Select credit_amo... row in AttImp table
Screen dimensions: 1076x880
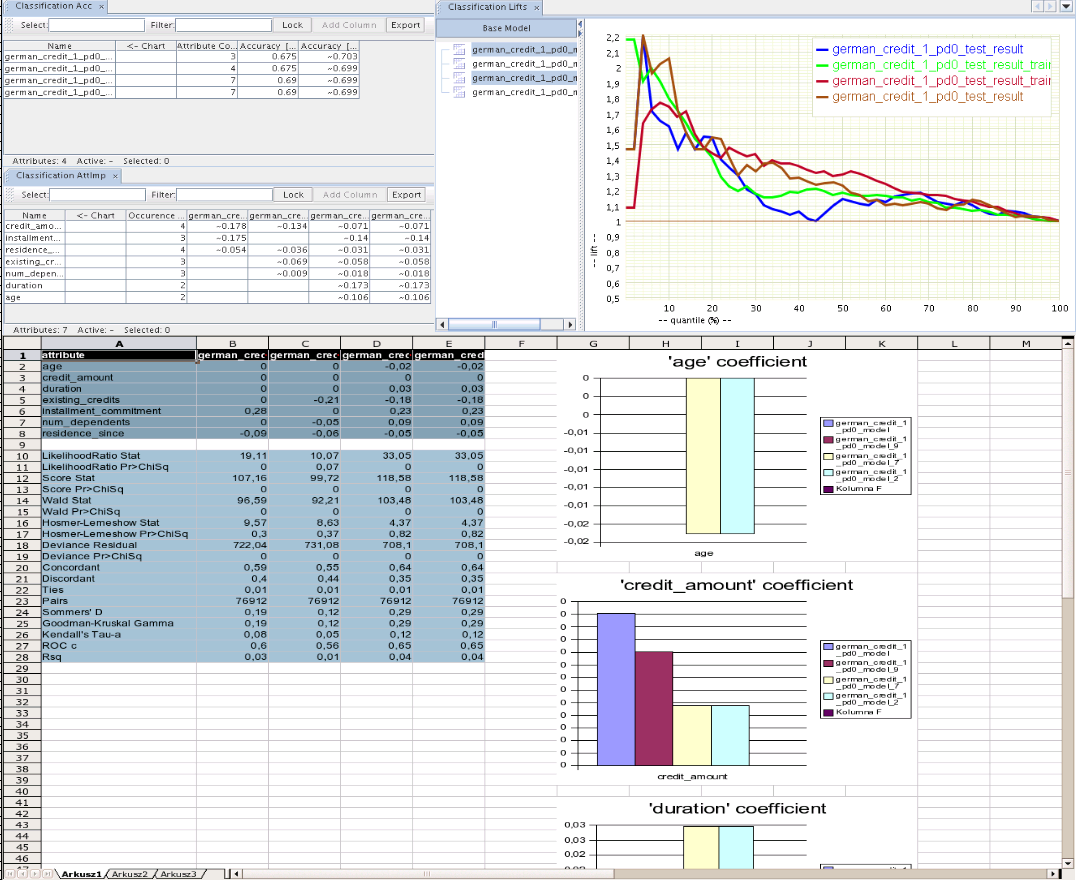point(217,226)
